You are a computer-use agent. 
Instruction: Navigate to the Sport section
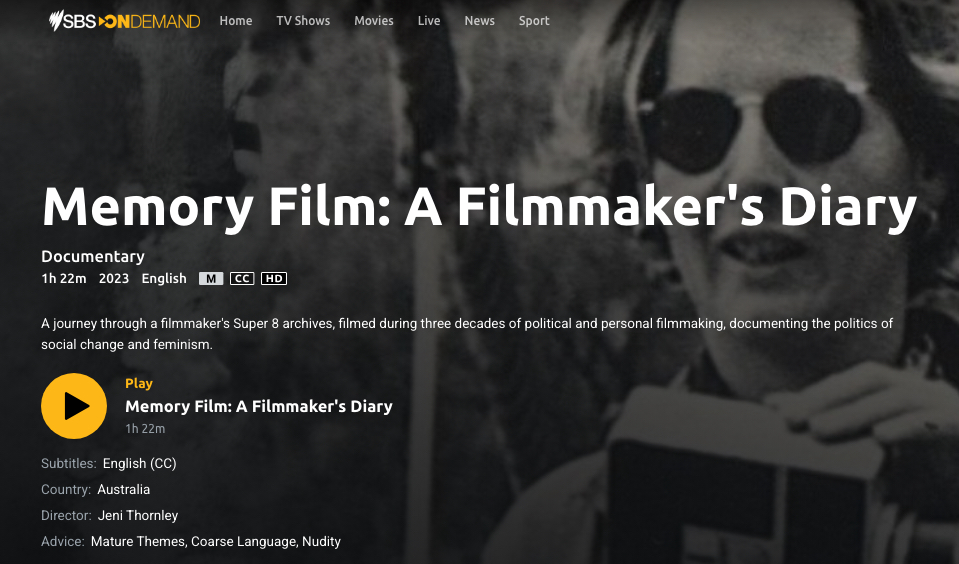point(534,21)
